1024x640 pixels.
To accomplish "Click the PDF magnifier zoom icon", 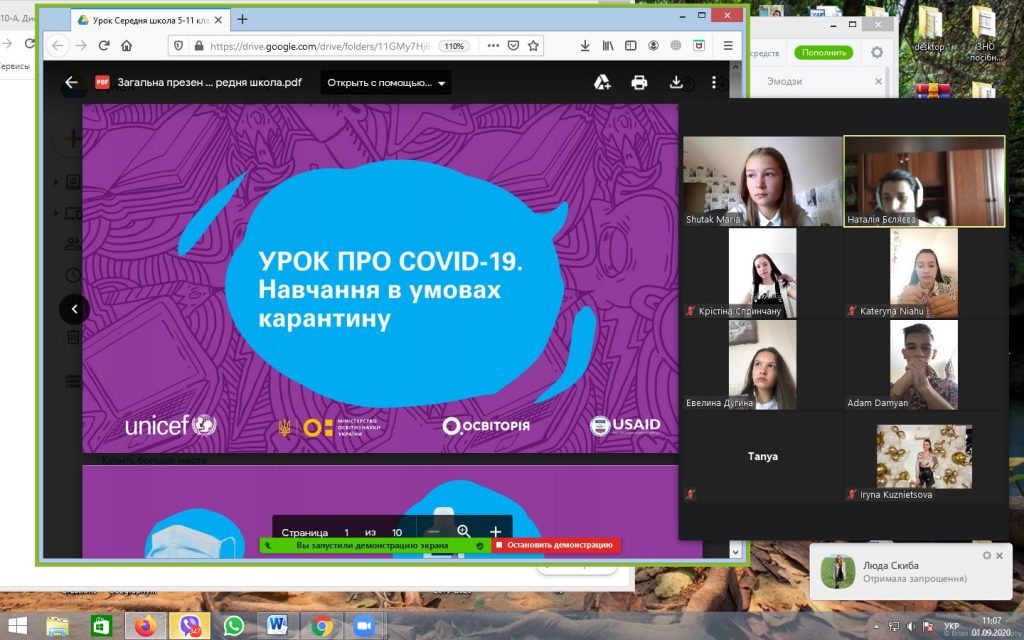I will pos(464,531).
